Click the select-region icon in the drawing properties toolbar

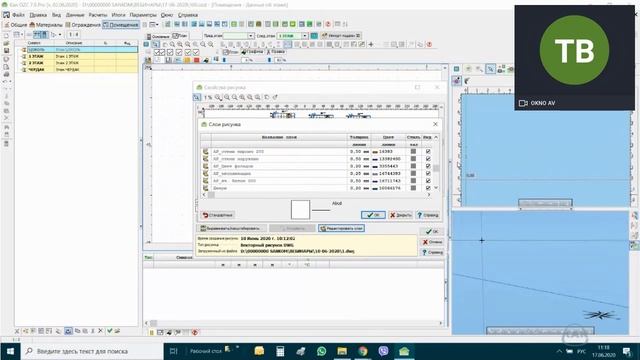pos(197,97)
